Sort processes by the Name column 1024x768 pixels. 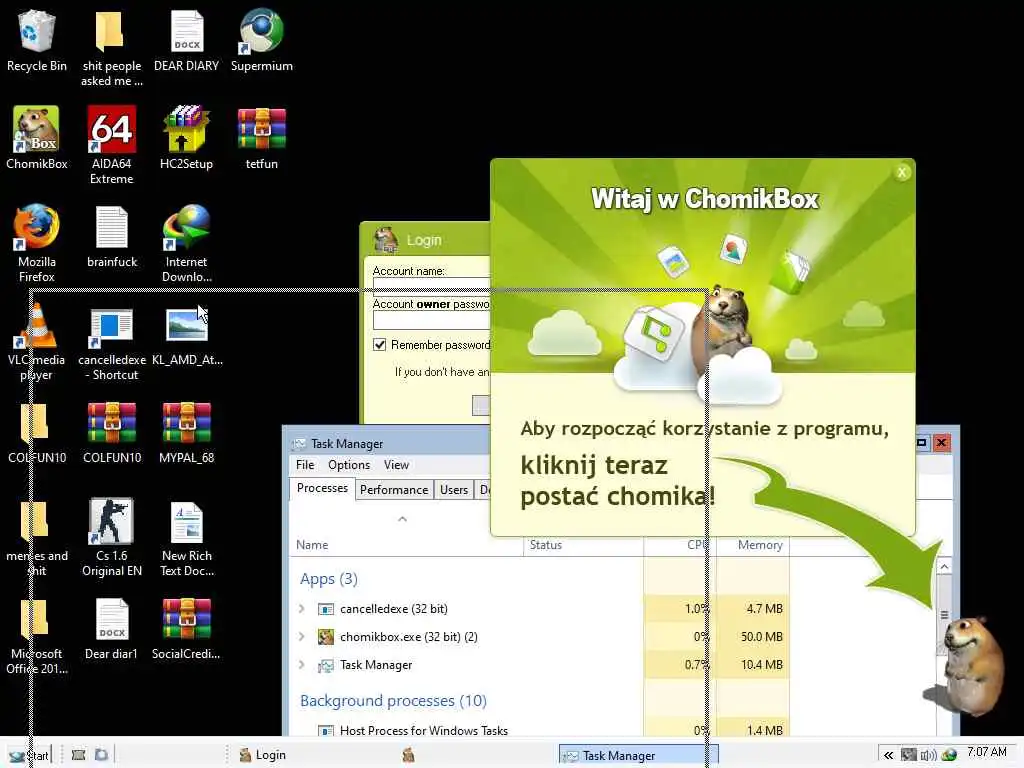click(x=312, y=545)
